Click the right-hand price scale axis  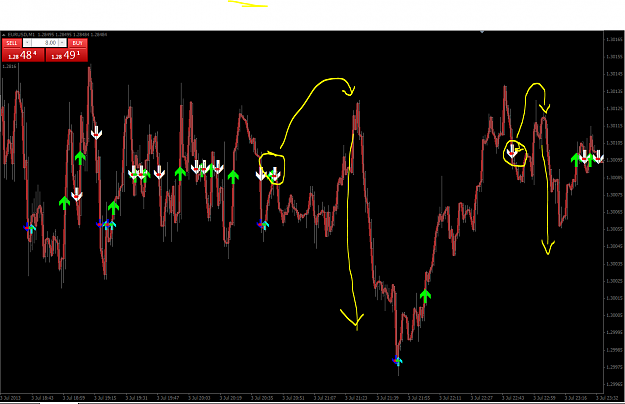tap(614, 212)
